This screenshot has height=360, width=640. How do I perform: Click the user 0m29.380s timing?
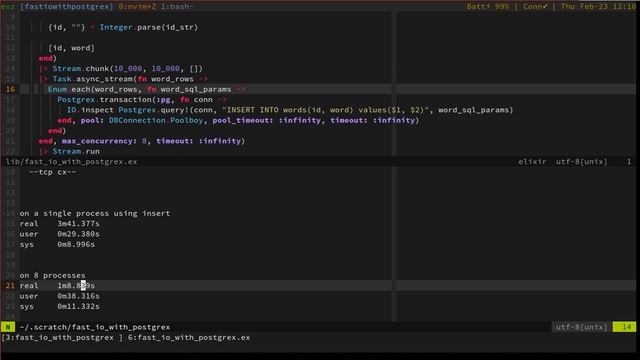click(x=60, y=234)
